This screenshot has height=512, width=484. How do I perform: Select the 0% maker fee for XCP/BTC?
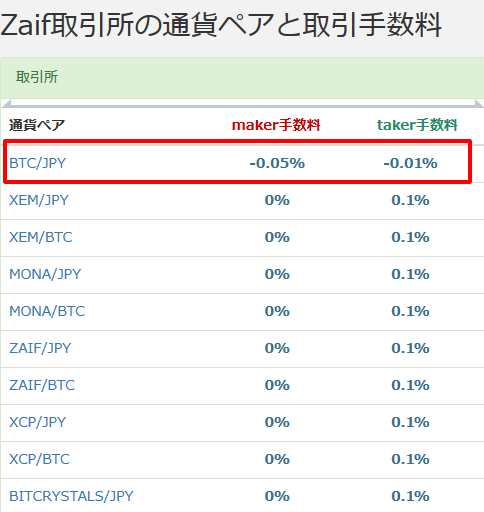(277, 459)
